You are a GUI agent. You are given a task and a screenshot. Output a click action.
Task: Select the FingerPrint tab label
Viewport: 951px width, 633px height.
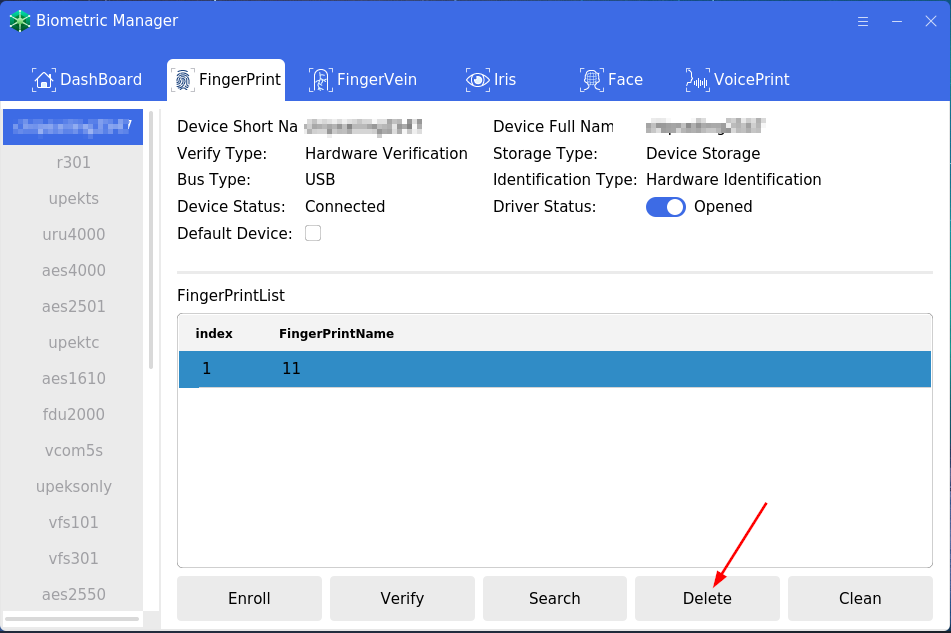tap(240, 79)
